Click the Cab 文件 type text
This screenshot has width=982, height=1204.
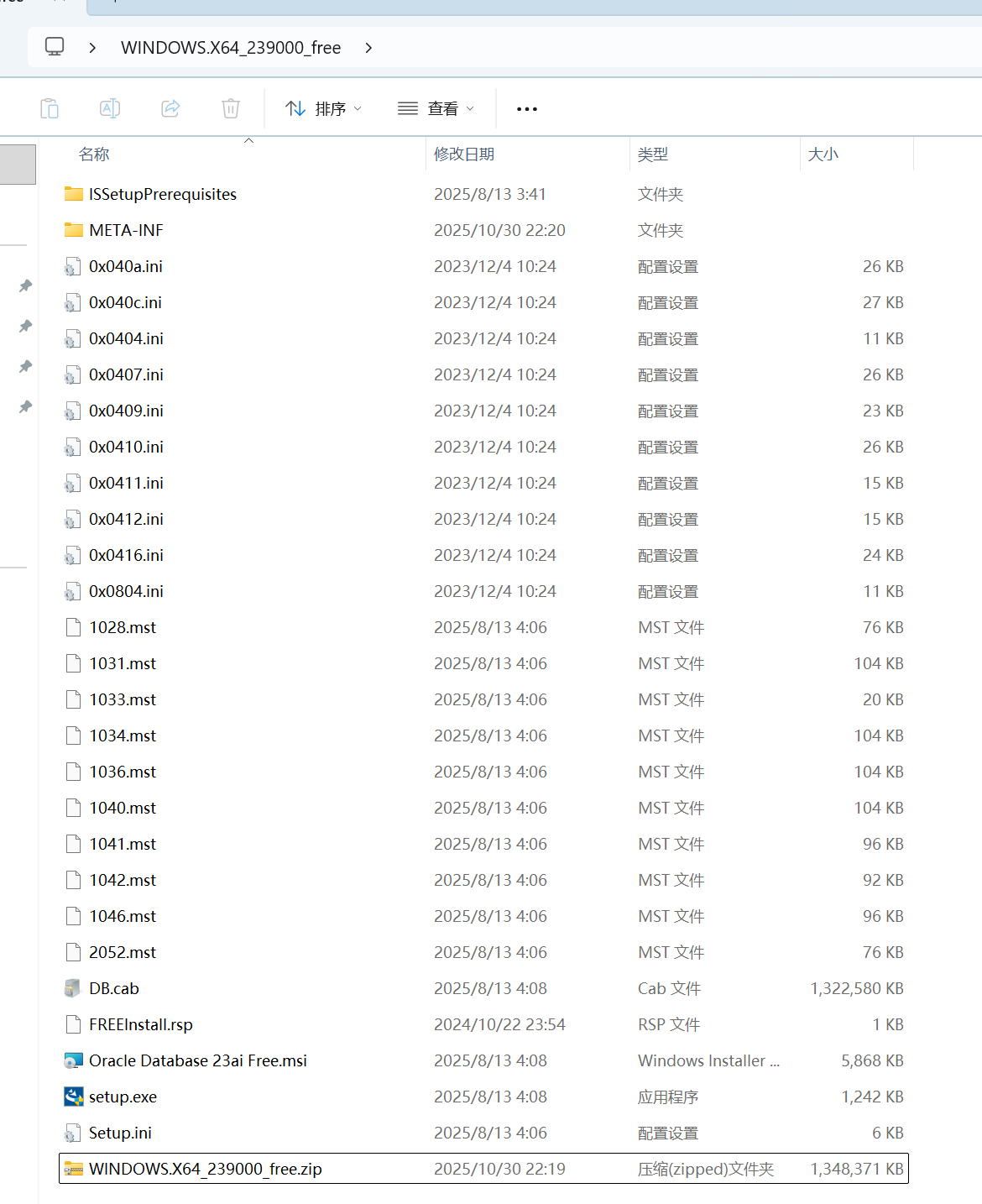click(669, 988)
